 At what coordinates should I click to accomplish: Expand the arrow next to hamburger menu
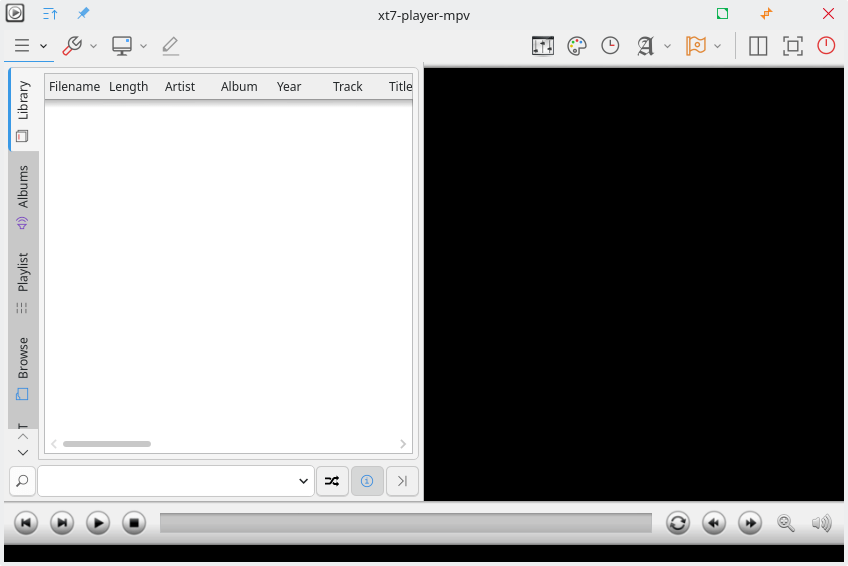(44, 46)
